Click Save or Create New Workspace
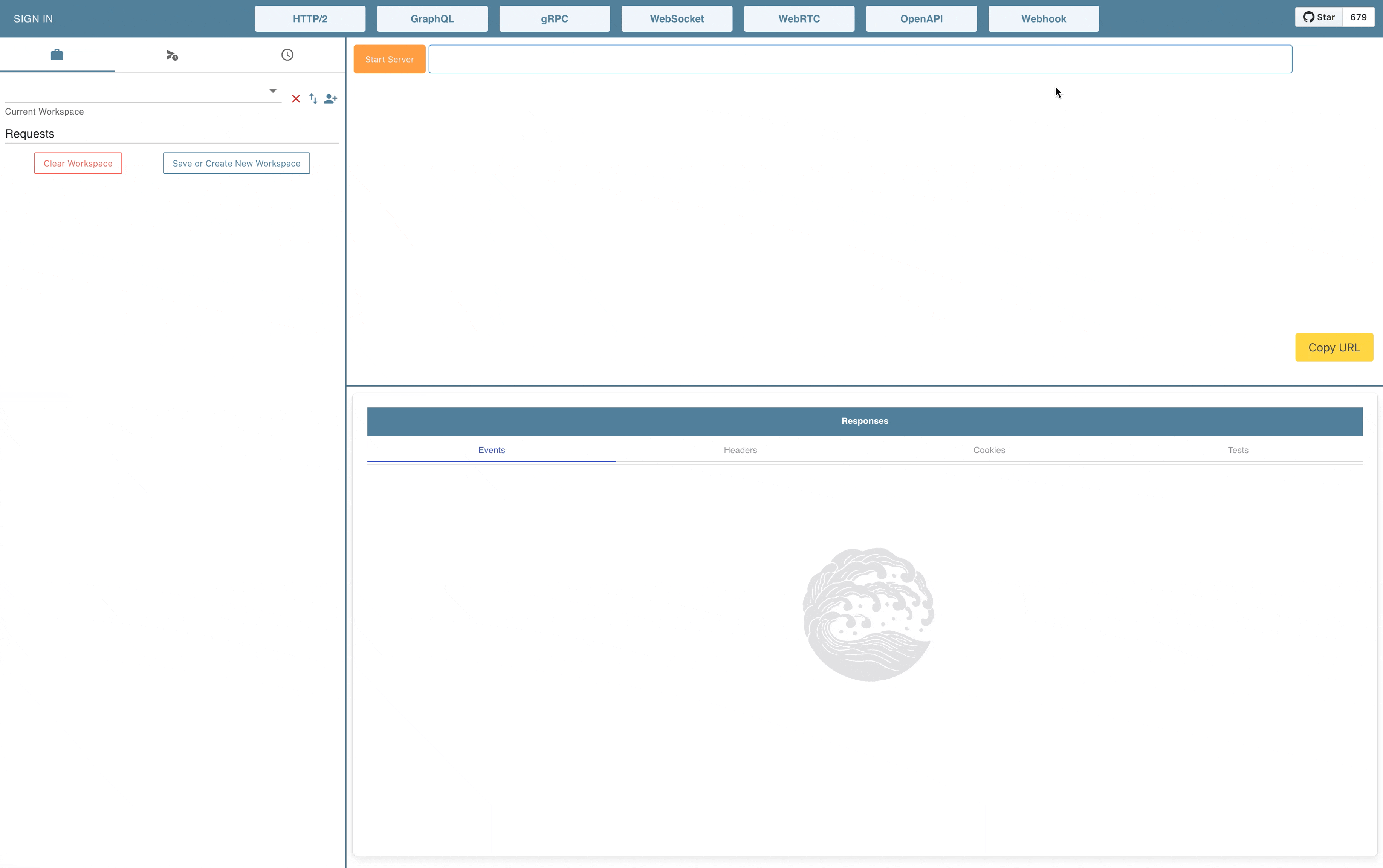Screen dimensions: 1383x868 [x=237, y=163]
